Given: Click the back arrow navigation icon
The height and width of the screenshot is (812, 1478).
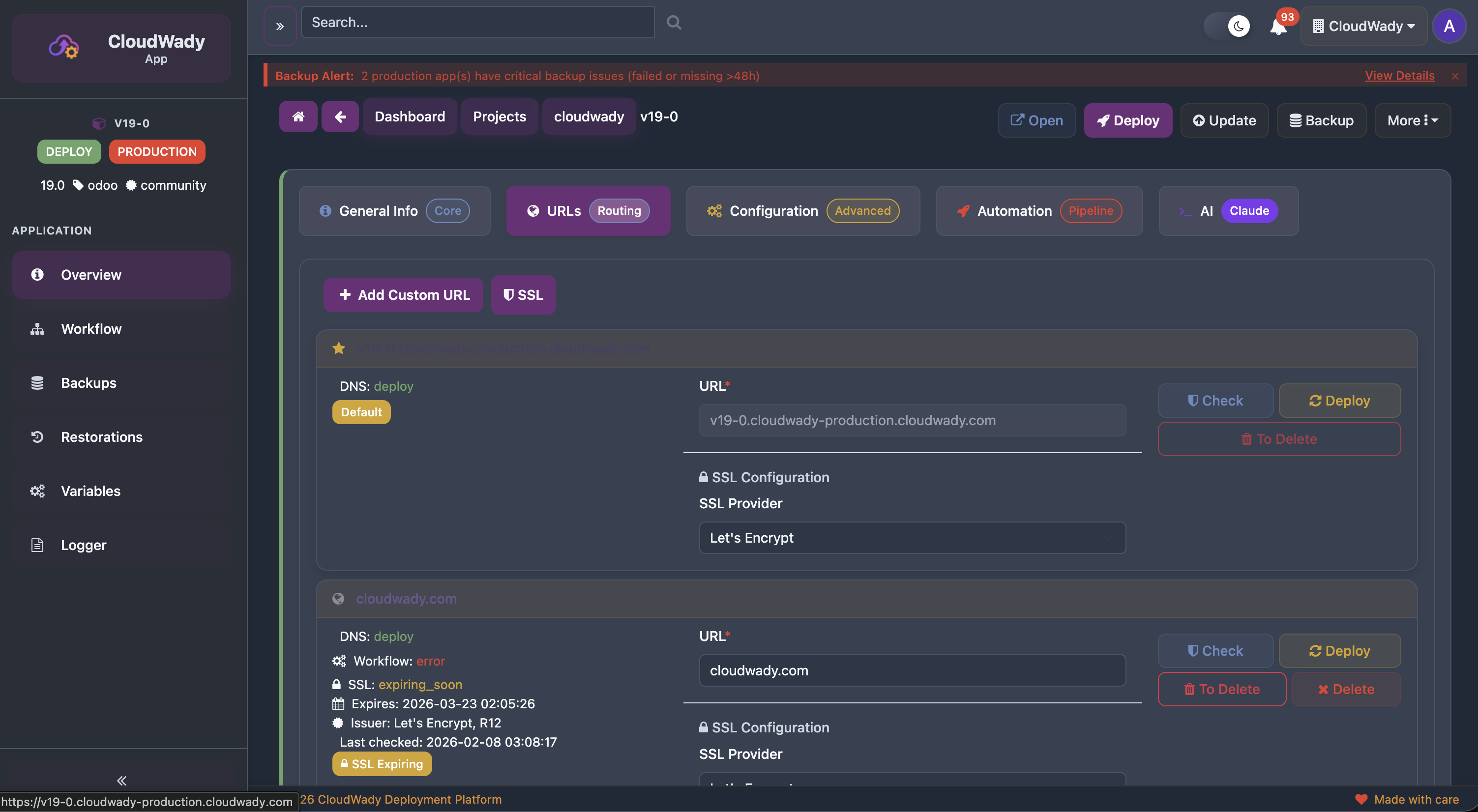Looking at the screenshot, I should [x=340, y=116].
